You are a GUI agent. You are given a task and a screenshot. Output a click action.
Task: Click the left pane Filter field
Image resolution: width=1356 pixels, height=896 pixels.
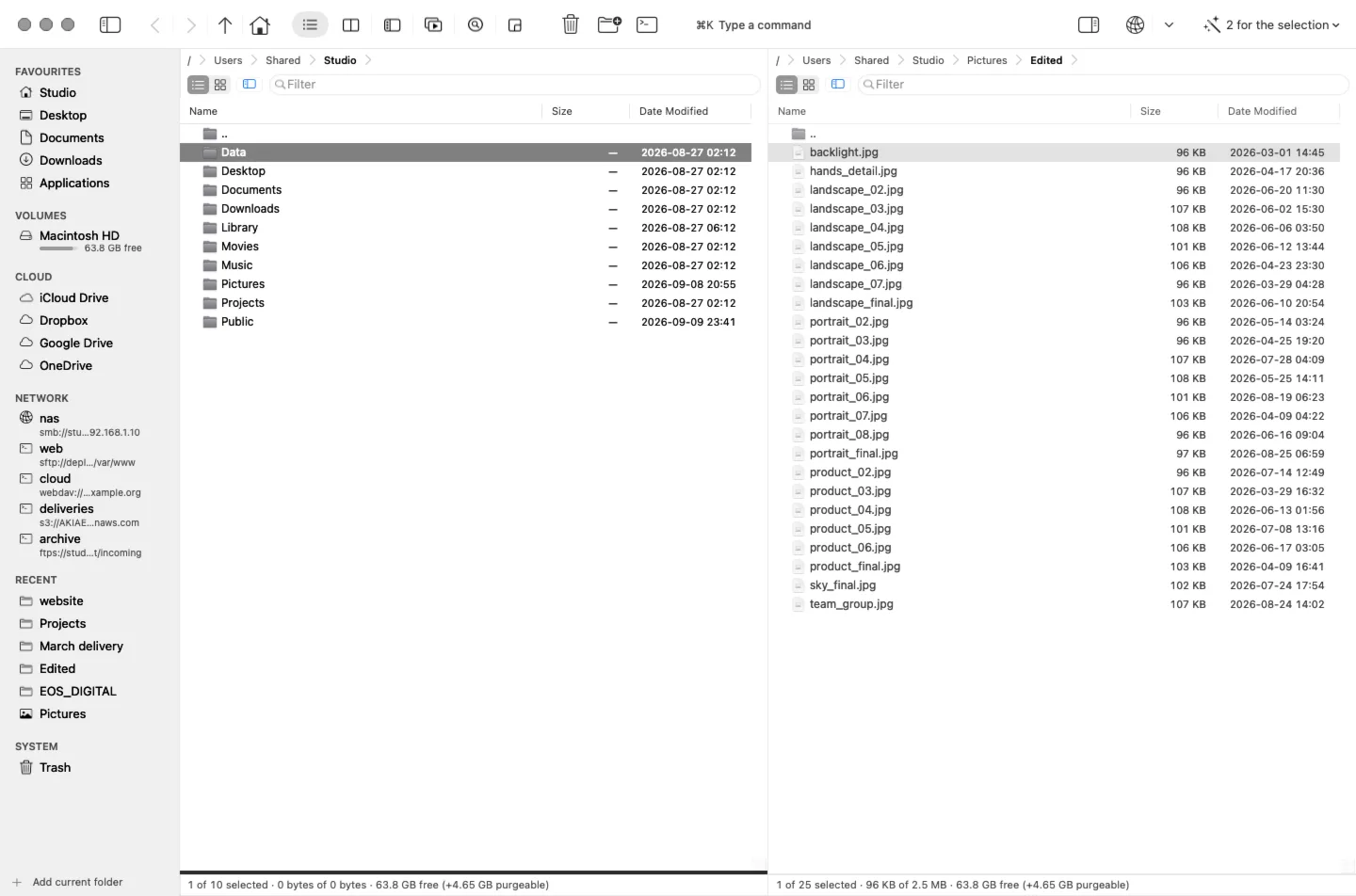[514, 85]
